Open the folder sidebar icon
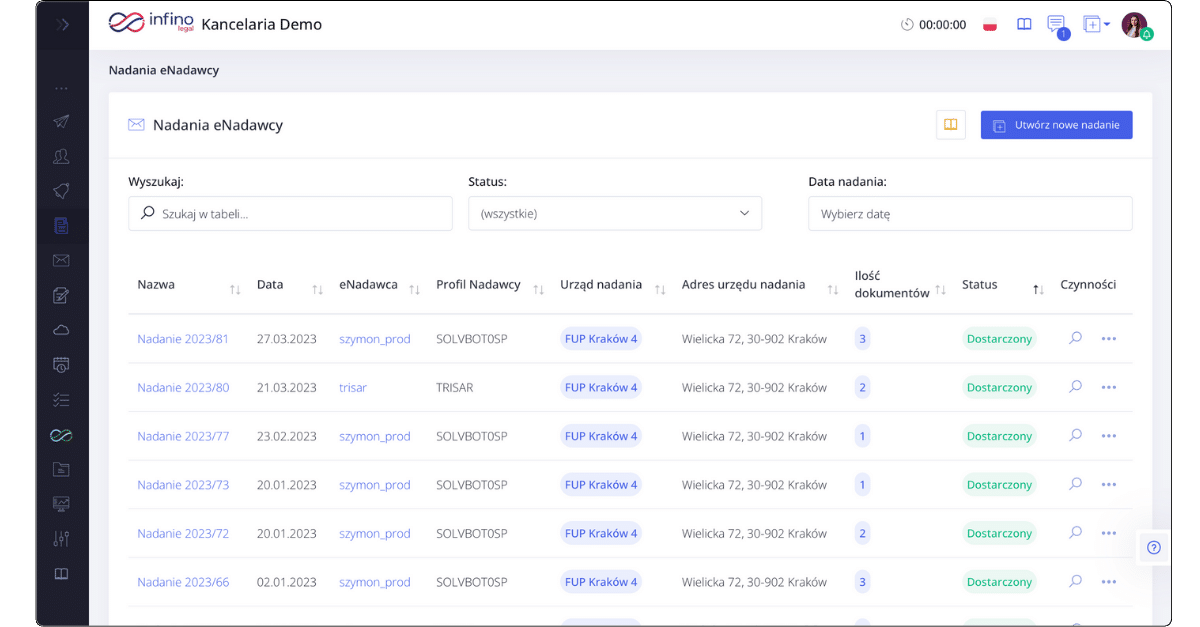 (x=61, y=469)
